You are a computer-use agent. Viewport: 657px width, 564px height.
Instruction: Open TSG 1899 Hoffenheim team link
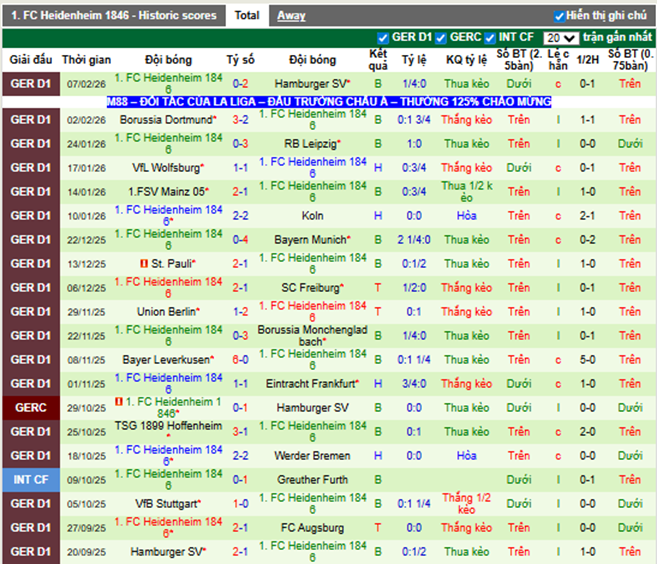coord(168,426)
